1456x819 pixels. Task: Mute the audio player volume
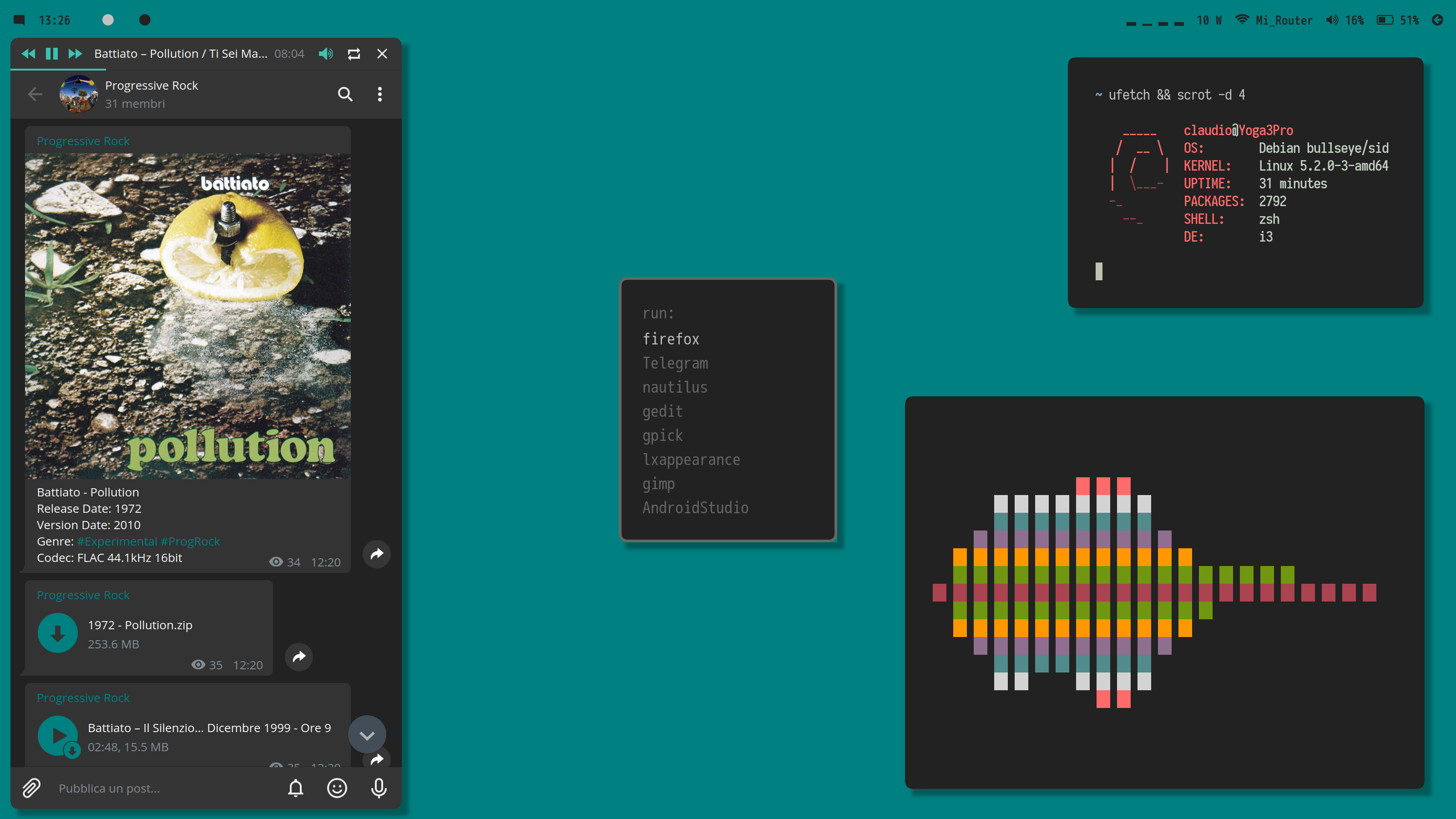[326, 54]
